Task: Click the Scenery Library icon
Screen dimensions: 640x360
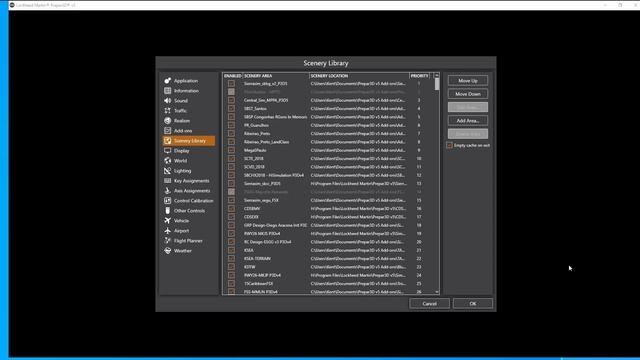Action: (x=167, y=141)
